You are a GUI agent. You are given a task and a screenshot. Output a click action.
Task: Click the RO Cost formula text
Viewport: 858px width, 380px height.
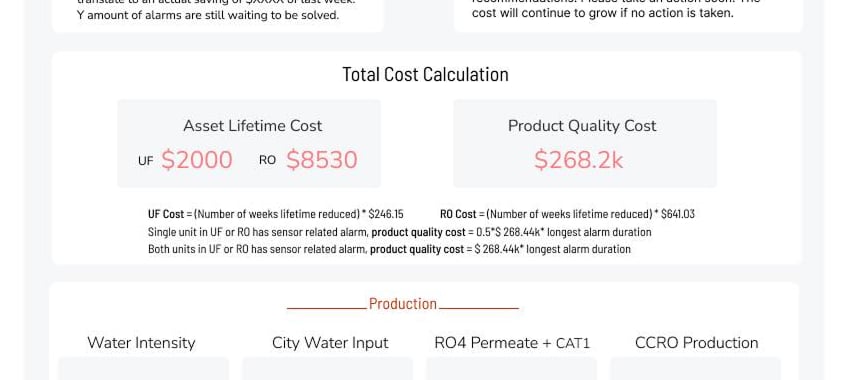pyautogui.click(x=567, y=214)
